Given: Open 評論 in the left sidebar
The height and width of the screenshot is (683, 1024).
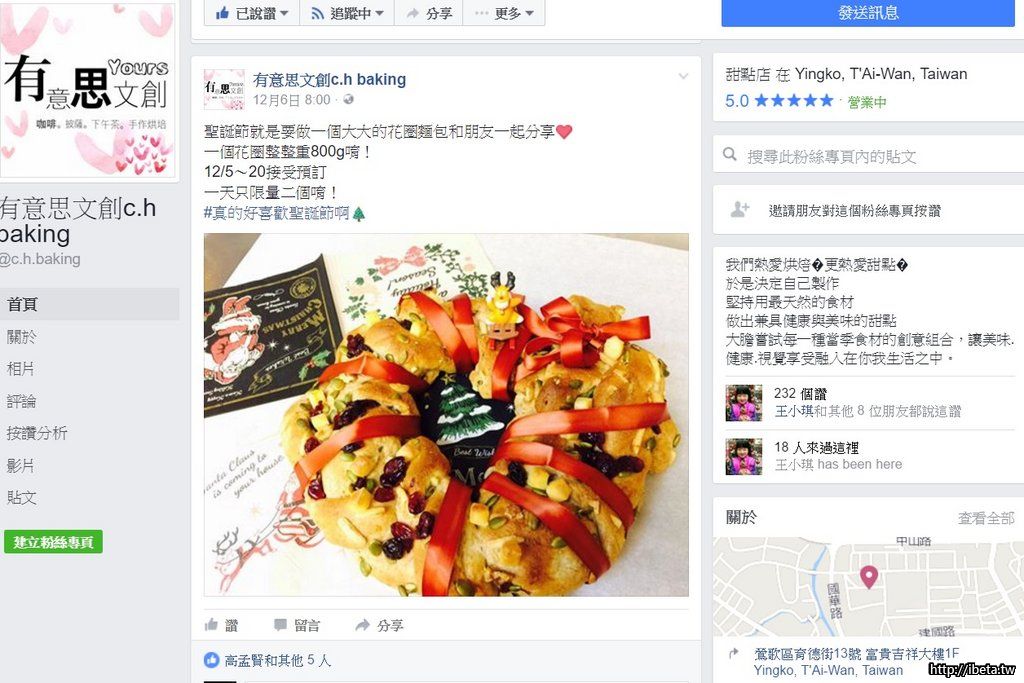Looking at the screenshot, I should pos(21,401).
